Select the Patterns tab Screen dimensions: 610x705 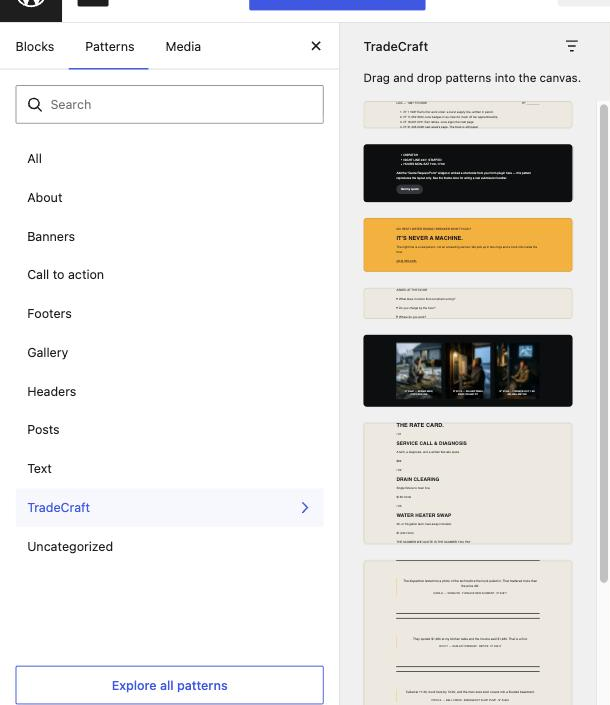[109, 47]
